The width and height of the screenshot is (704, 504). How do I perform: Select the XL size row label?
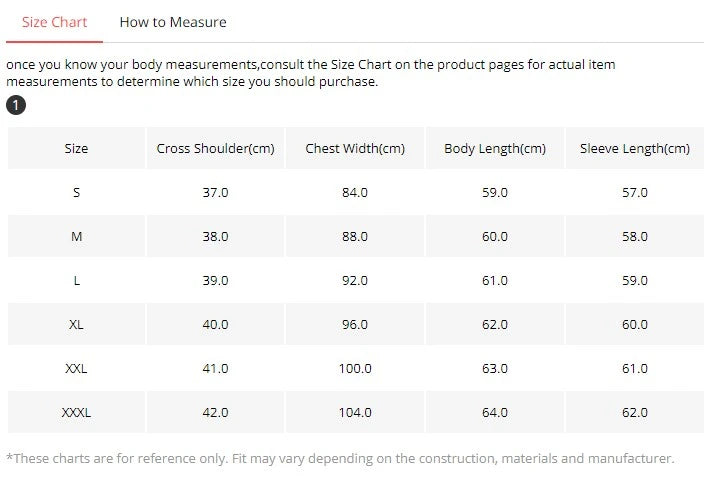pyautogui.click(x=76, y=324)
